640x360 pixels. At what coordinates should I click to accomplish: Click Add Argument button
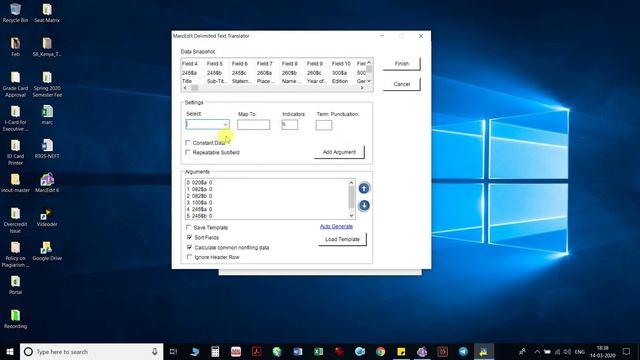[339, 152]
